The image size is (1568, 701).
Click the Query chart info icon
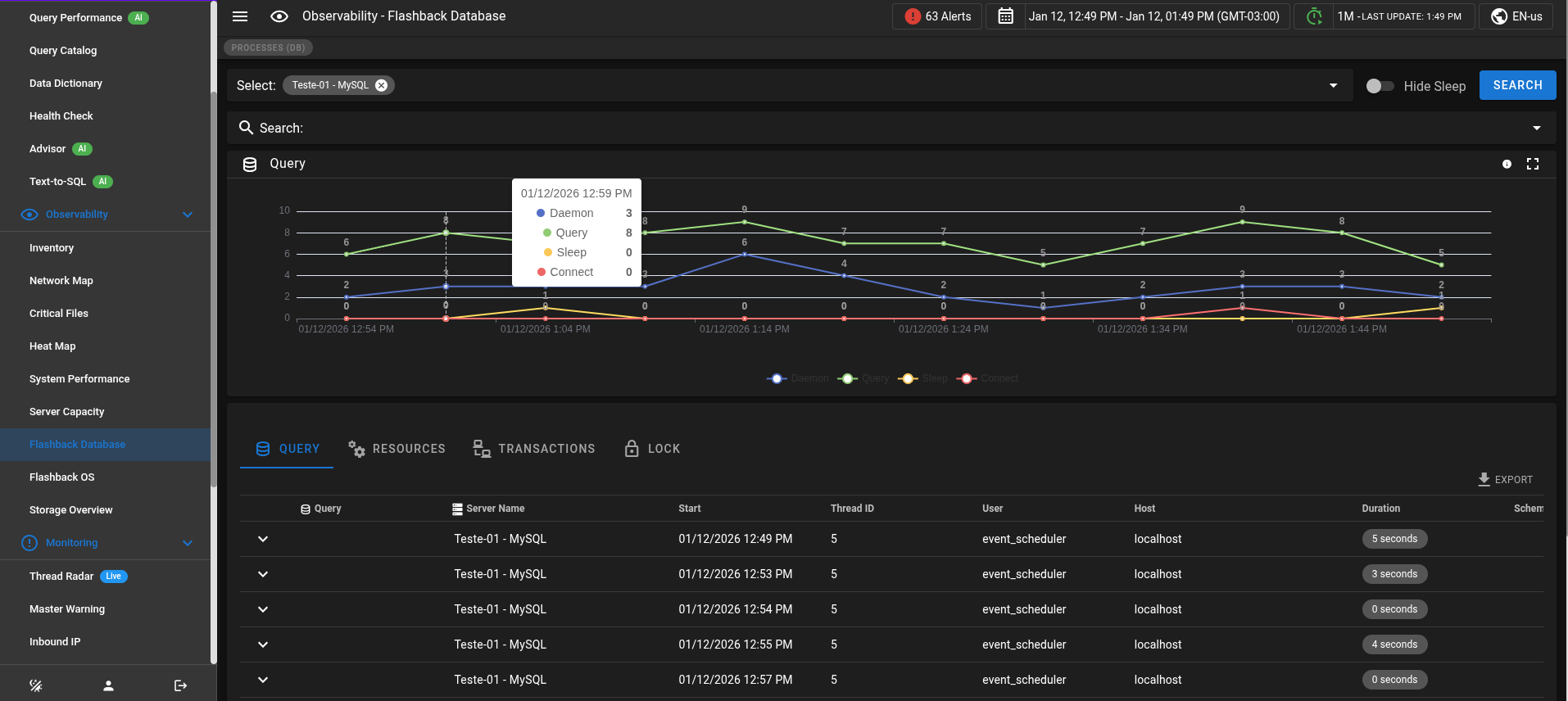tap(1506, 164)
